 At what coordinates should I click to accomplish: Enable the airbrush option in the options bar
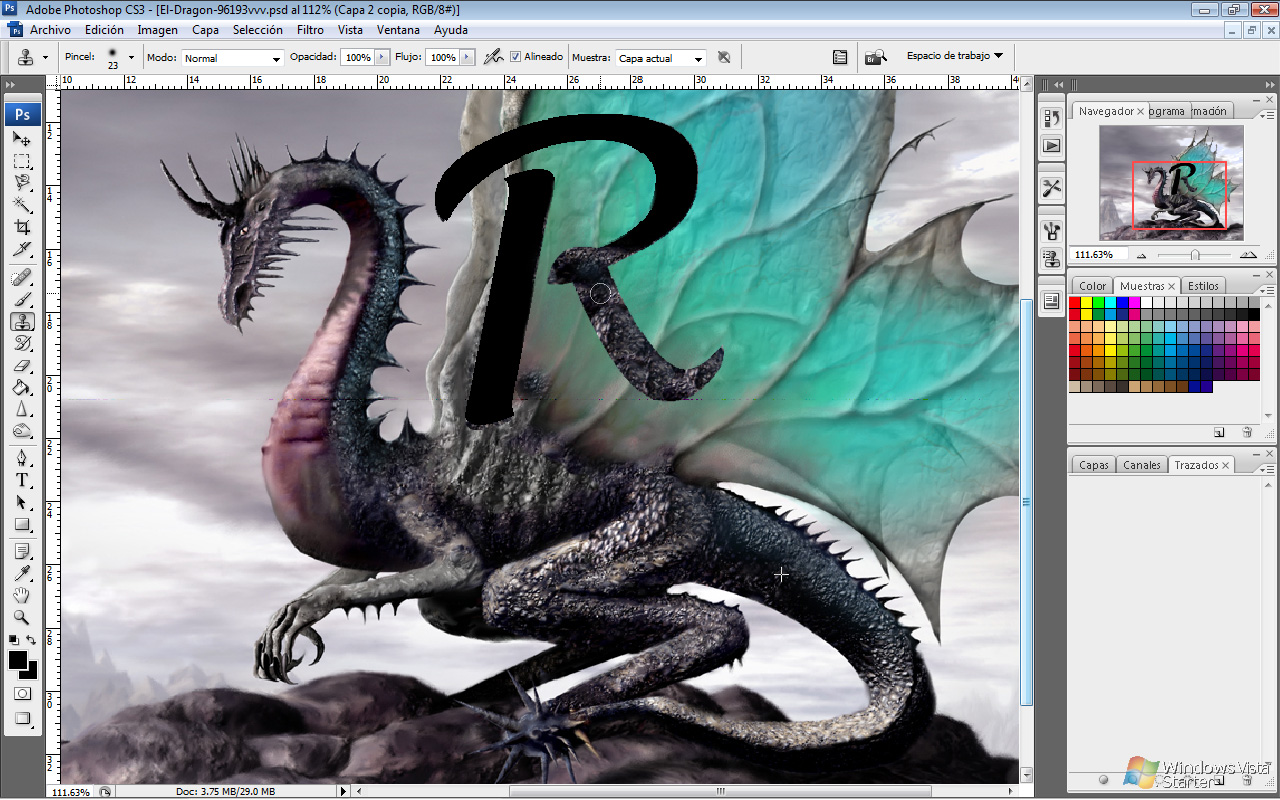tap(494, 56)
